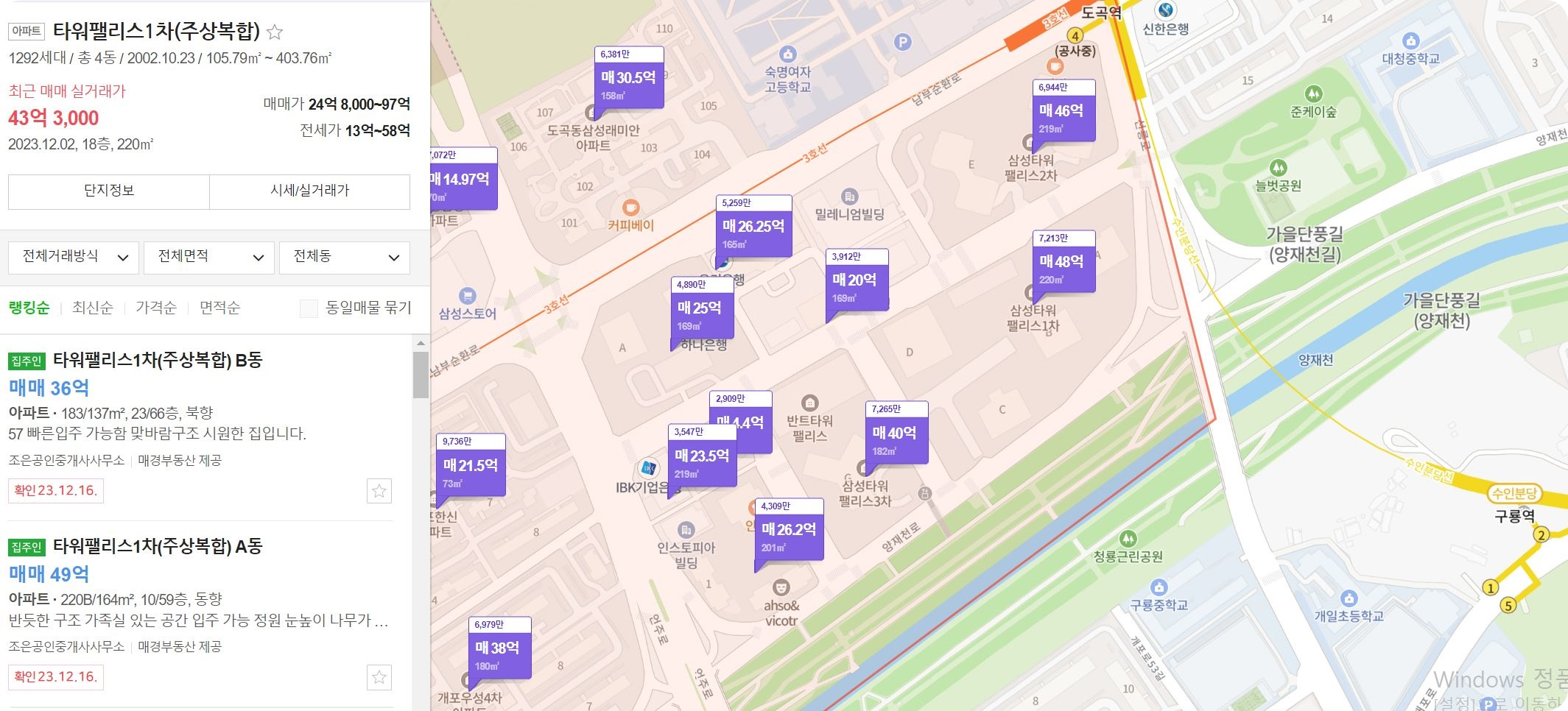Image resolution: width=1568 pixels, height=711 pixels.
Task: Click 인스토피아빌딩 building icon
Action: 686,530
